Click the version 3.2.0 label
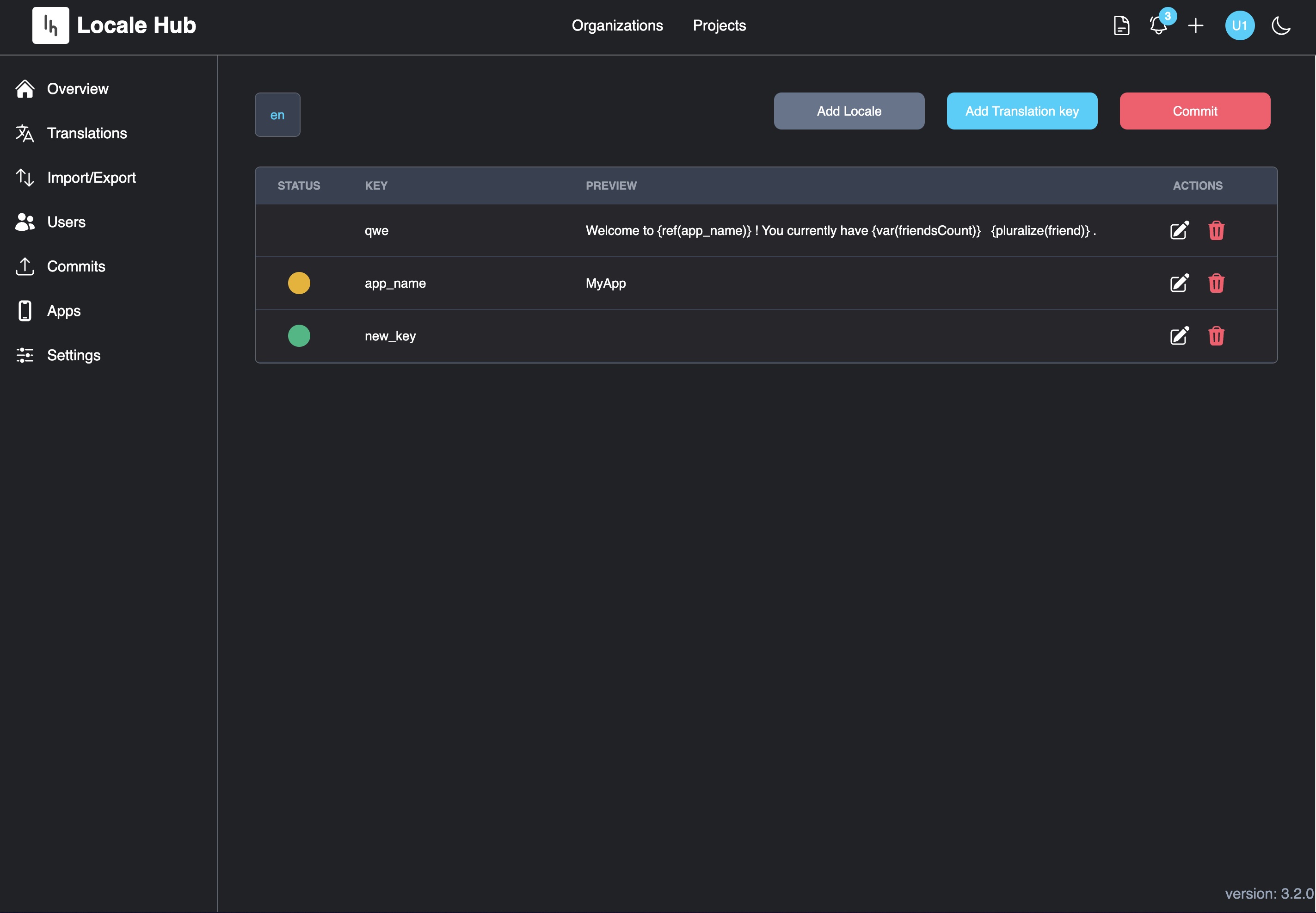 pyautogui.click(x=1268, y=894)
